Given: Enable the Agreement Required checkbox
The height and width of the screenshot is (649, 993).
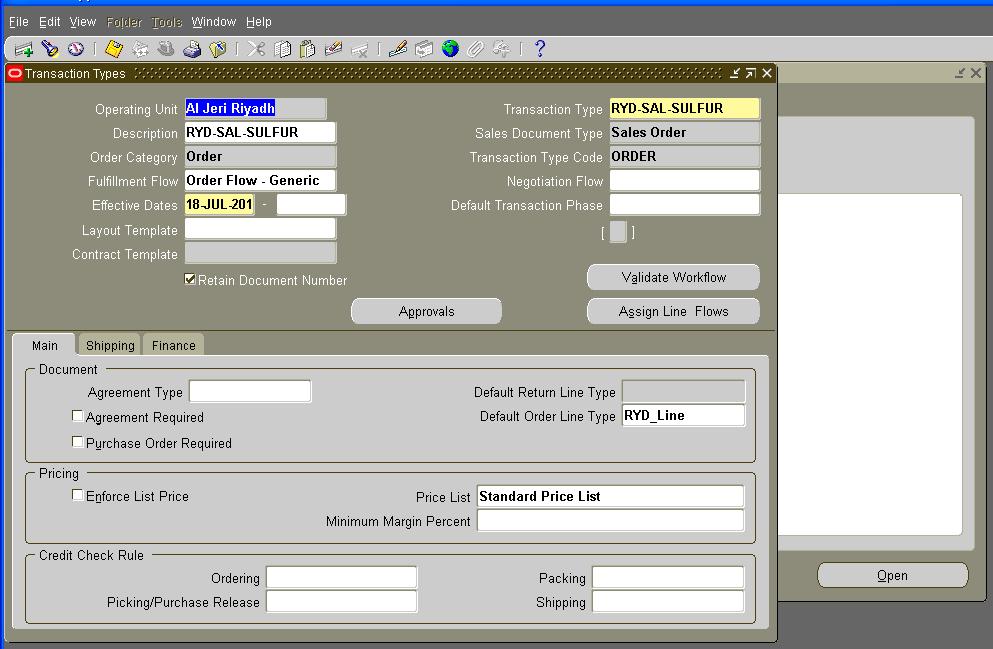Looking at the screenshot, I should [77, 416].
